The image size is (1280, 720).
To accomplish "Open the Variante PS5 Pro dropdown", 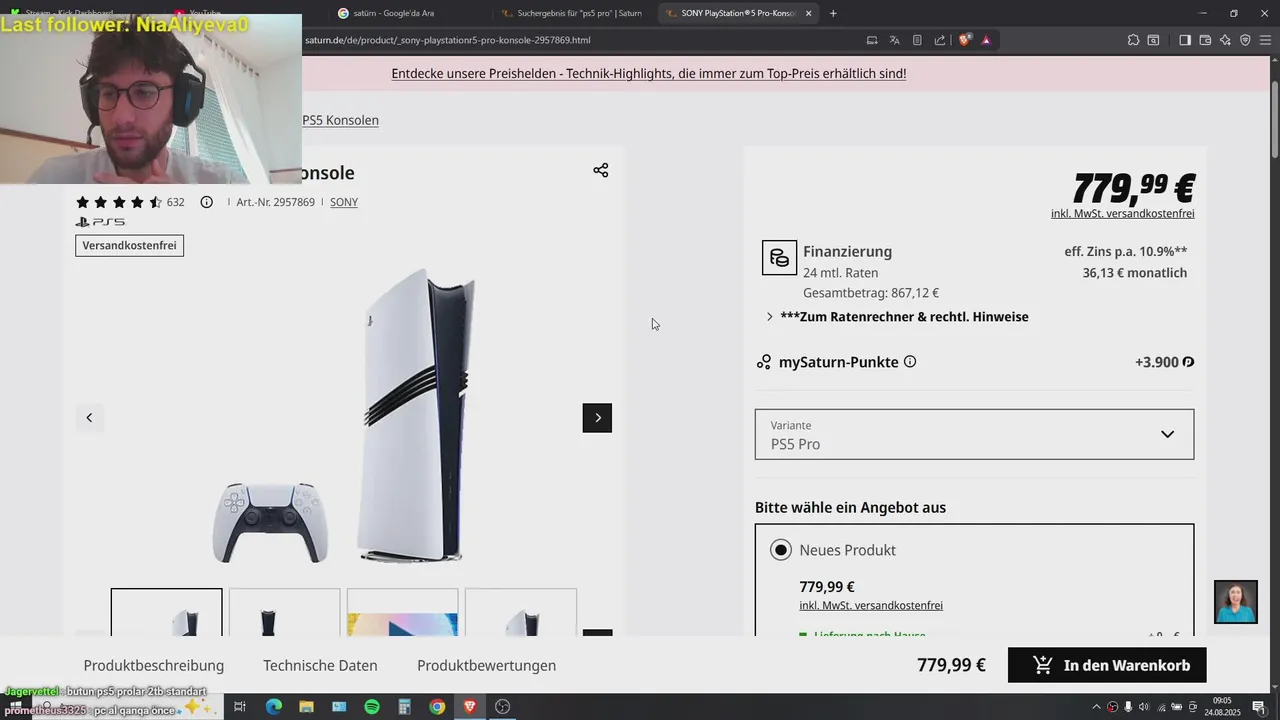I will [974, 434].
